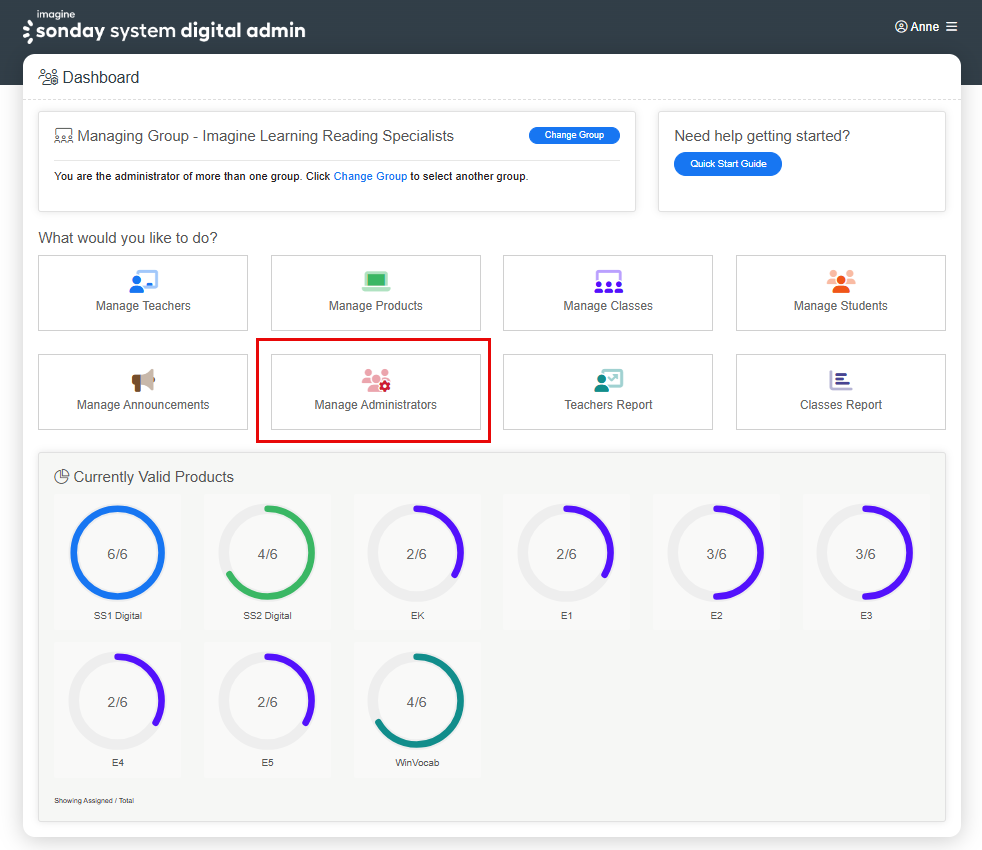The width and height of the screenshot is (982, 850).
Task: Select the WinVocab product card
Action: coord(417,710)
